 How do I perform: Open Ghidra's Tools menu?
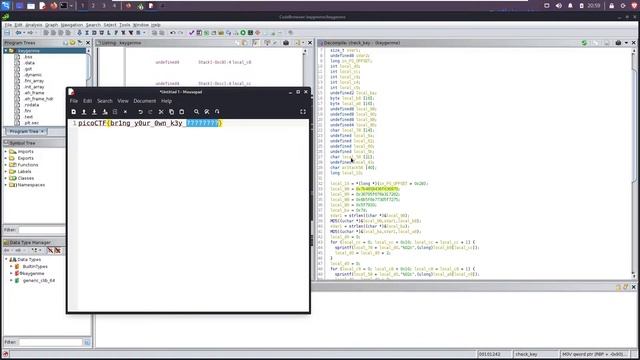[x=124, y=25]
